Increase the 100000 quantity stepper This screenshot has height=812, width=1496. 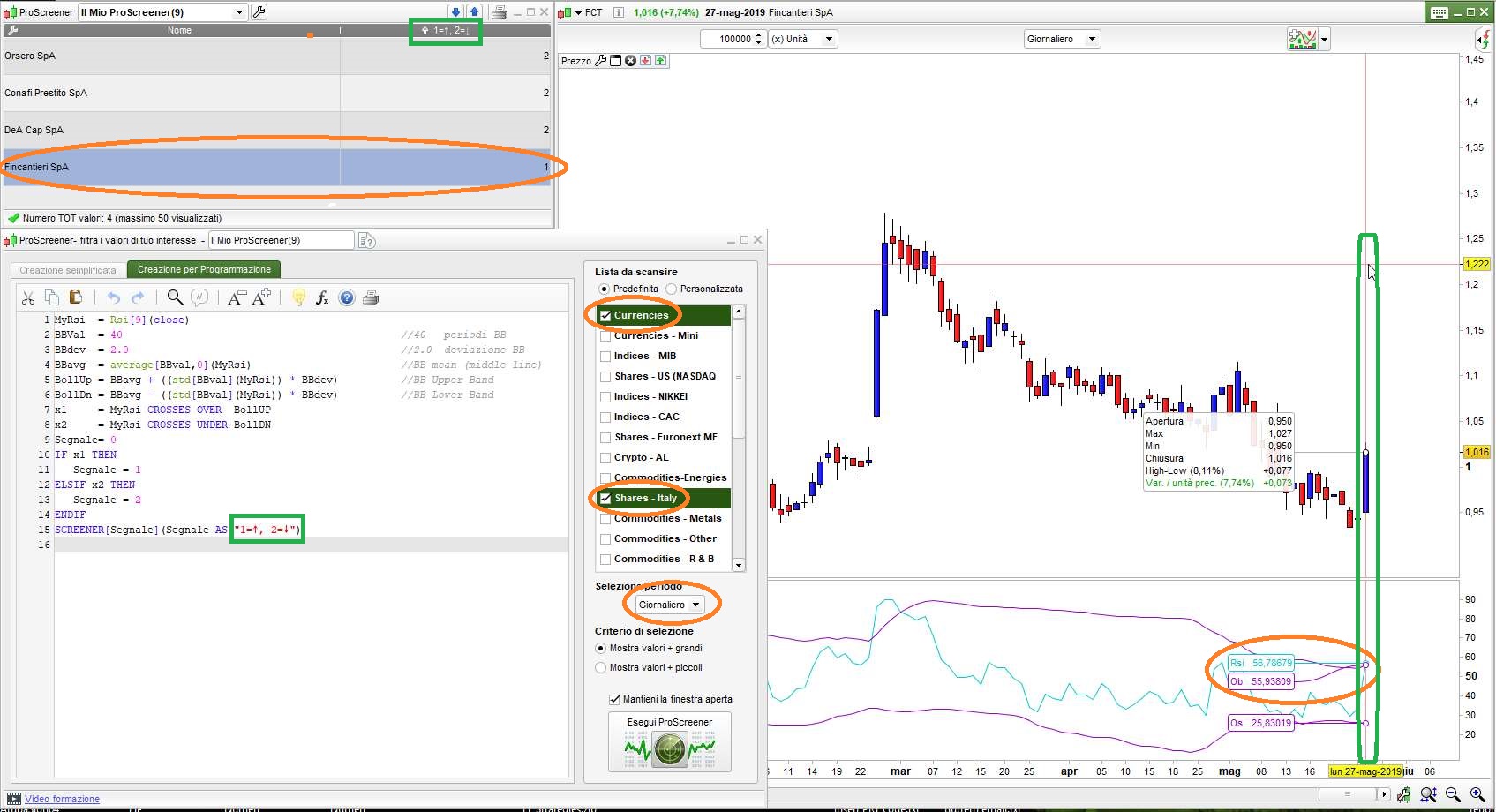pyautogui.click(x=759, y=35)
